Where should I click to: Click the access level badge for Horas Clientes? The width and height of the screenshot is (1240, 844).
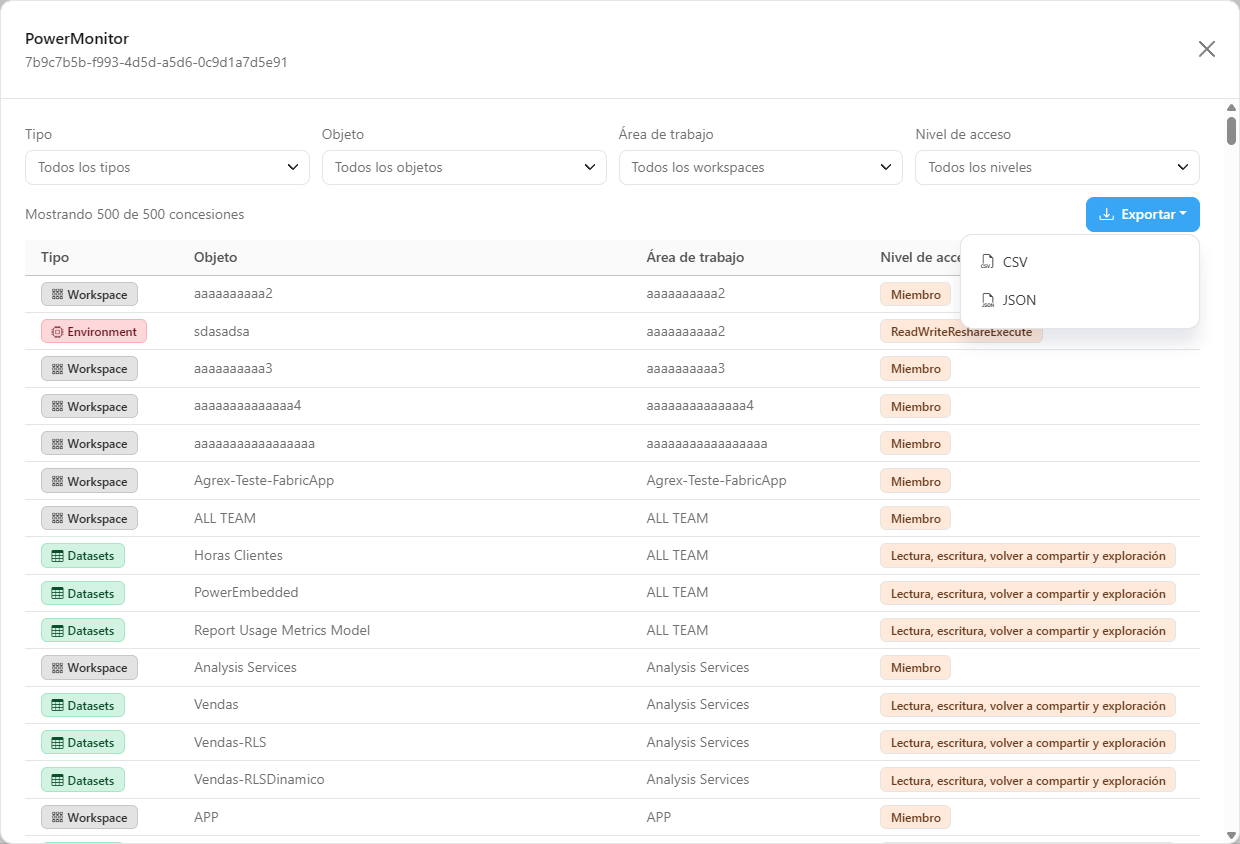(1028, 556)
